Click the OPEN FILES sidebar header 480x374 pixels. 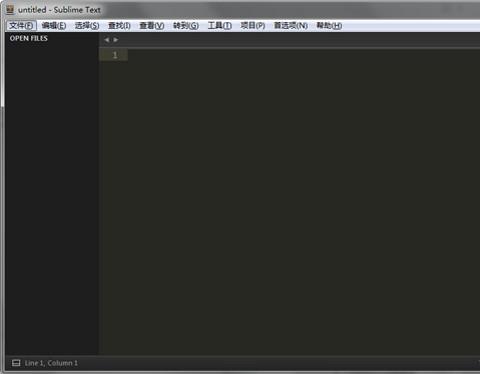pos(29,38)
